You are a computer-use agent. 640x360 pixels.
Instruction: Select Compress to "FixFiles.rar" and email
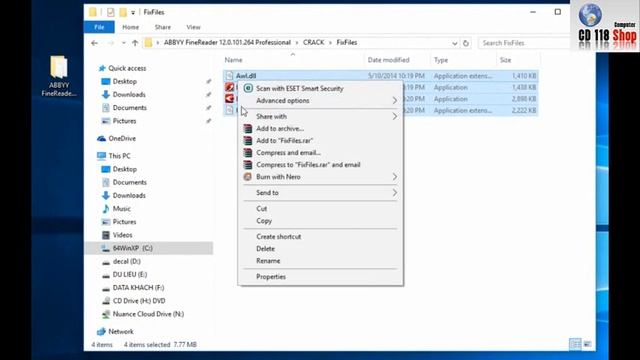coord(320,165)
